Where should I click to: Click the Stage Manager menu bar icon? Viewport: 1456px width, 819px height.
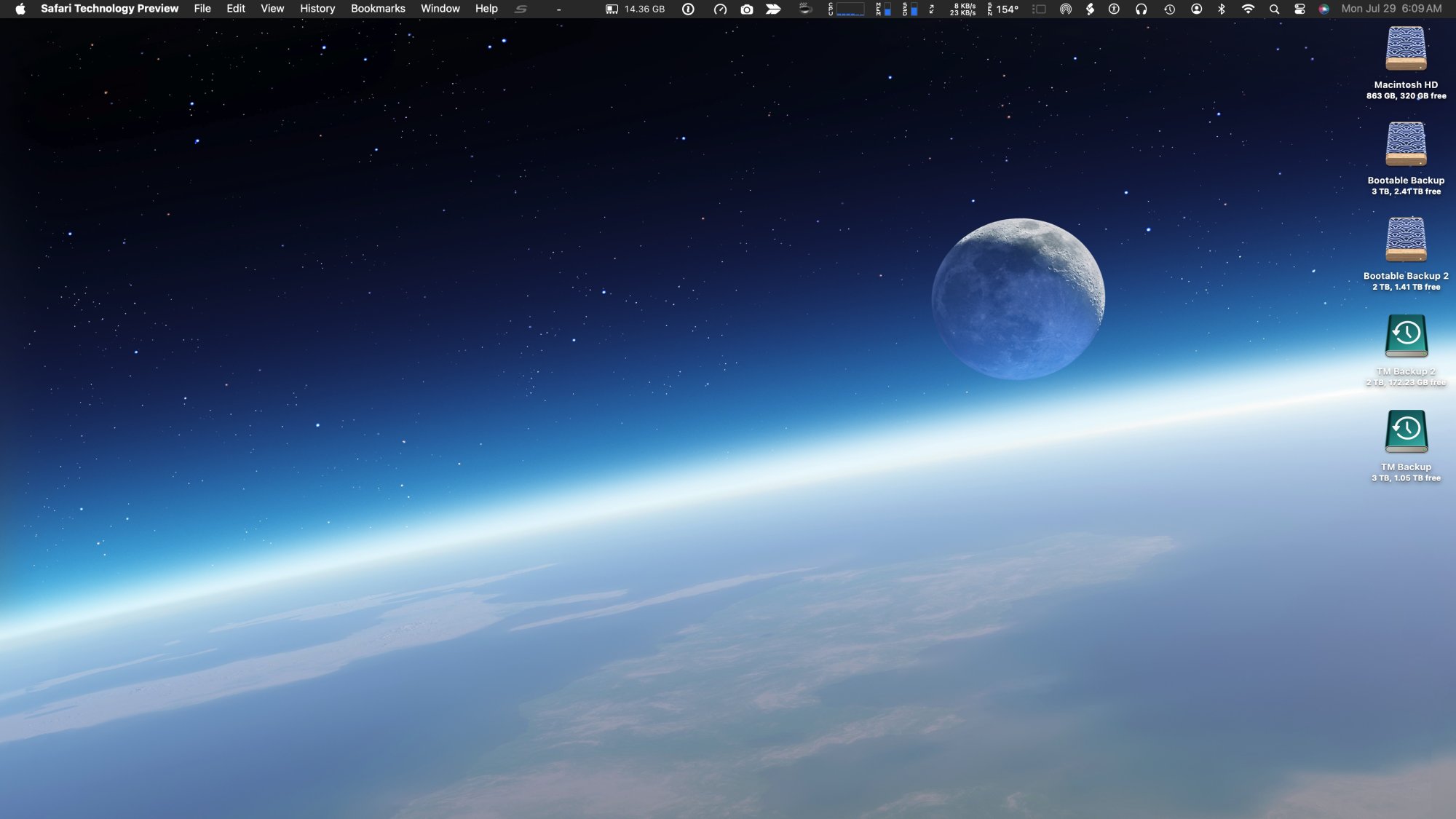click(1039, 9)
